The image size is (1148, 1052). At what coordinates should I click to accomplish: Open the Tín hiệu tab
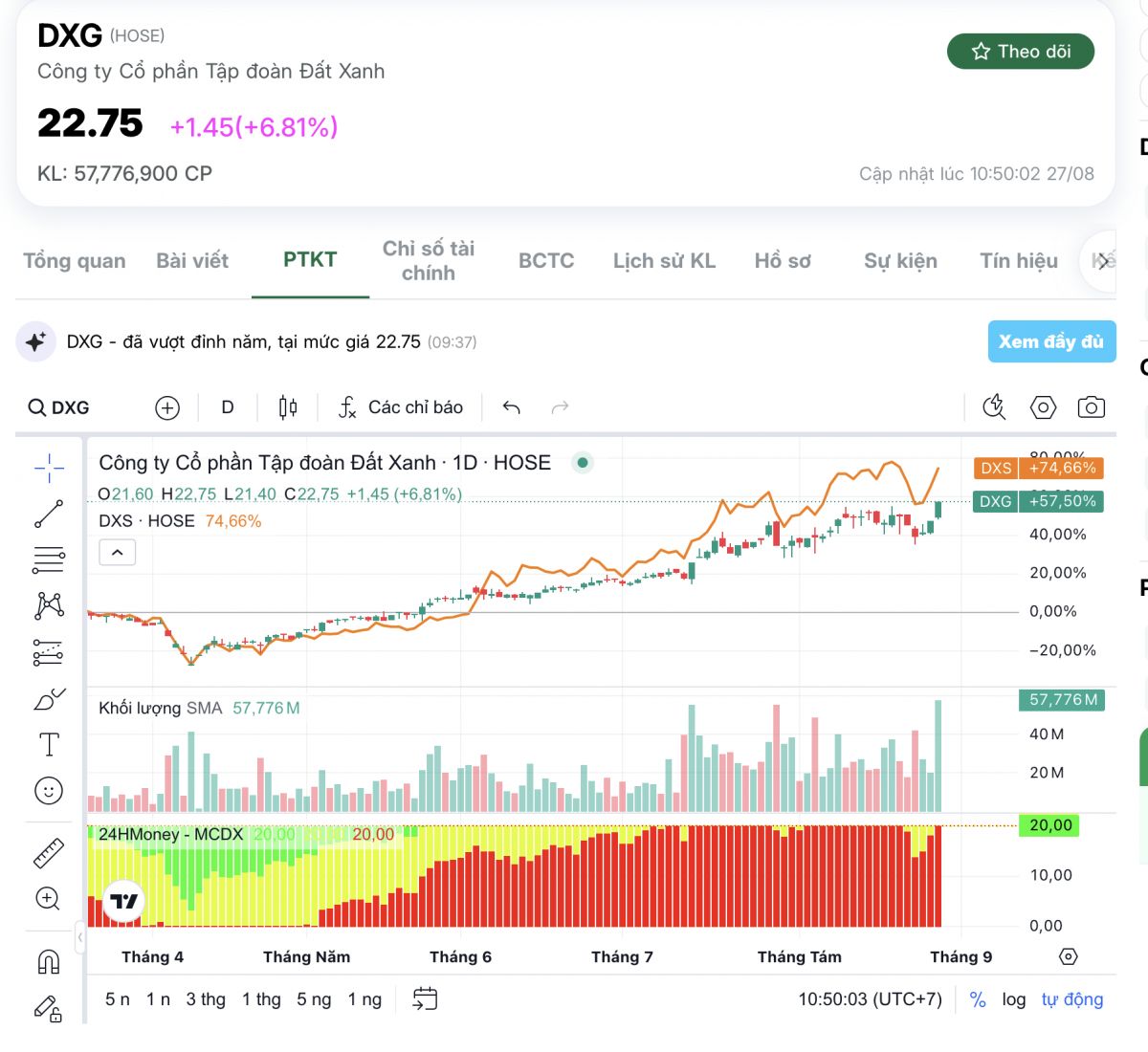pyautogui.click(x=1019, y=261)
